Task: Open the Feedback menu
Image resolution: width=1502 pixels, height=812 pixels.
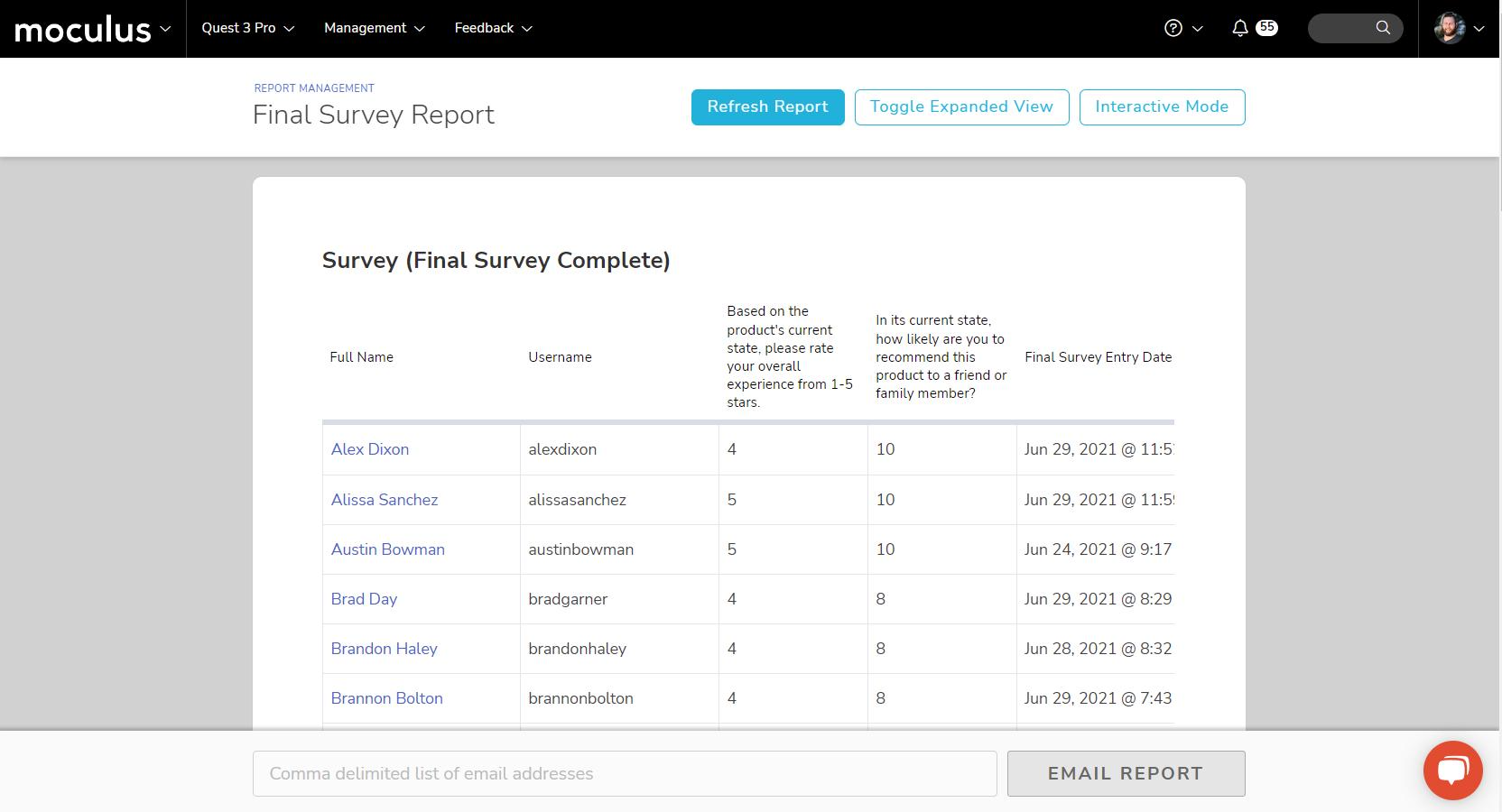Action: [493, 28]
